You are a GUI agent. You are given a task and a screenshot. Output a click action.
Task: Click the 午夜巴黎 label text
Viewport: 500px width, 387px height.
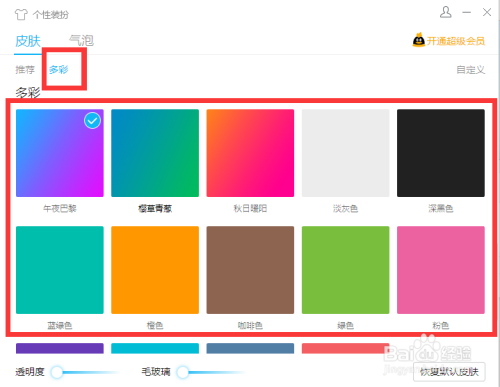pos(60,209)
